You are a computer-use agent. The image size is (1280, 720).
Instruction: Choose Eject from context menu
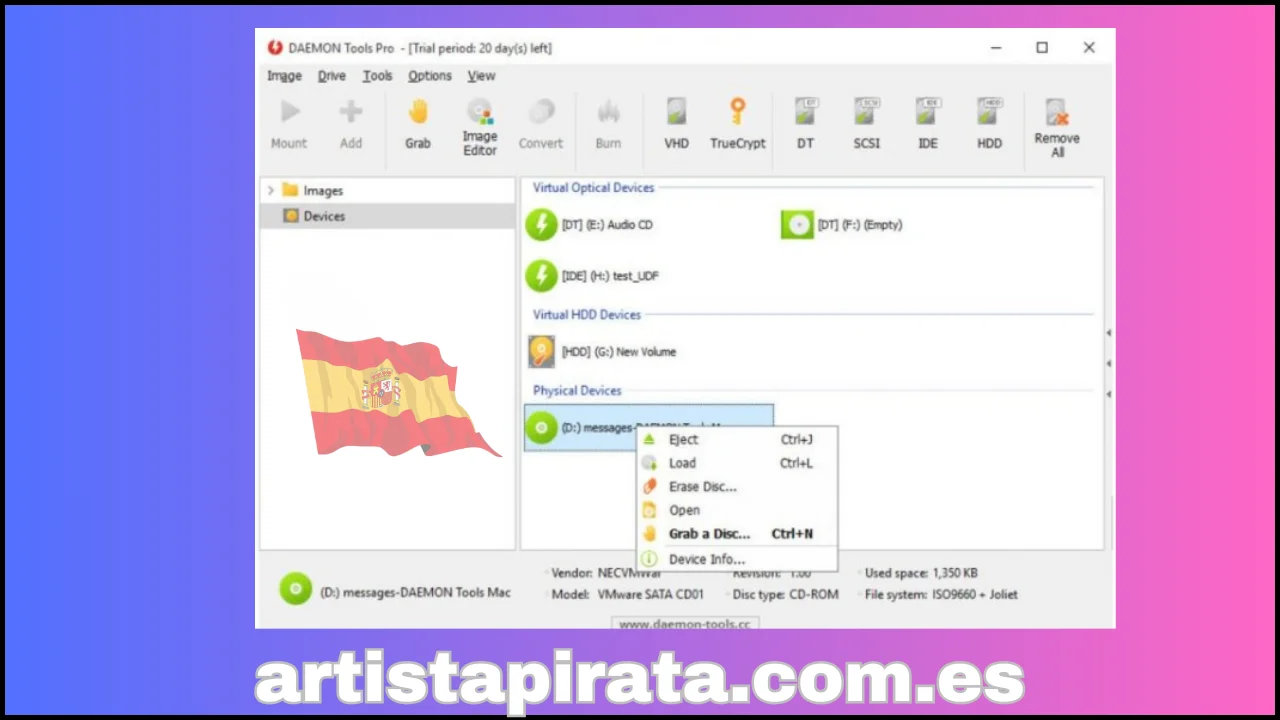coord(736,440)
